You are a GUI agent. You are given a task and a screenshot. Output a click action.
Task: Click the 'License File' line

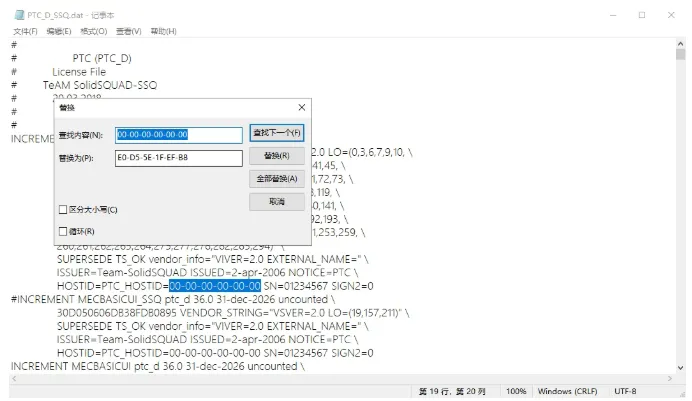click(79, 72)
